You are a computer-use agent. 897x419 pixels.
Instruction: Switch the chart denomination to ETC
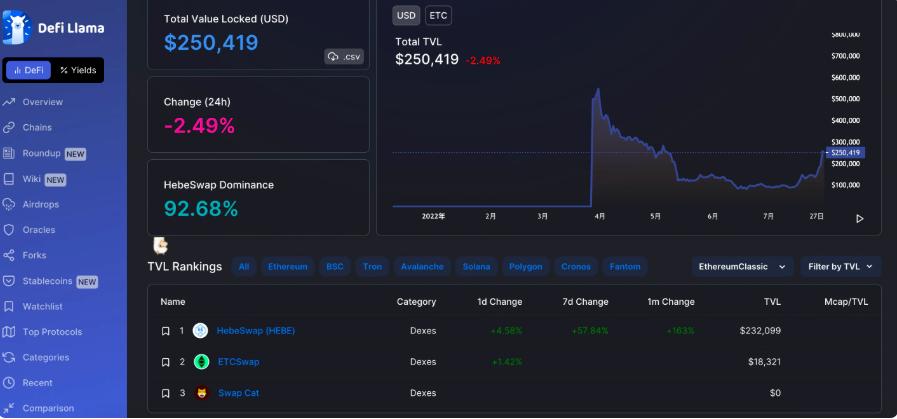438,15
